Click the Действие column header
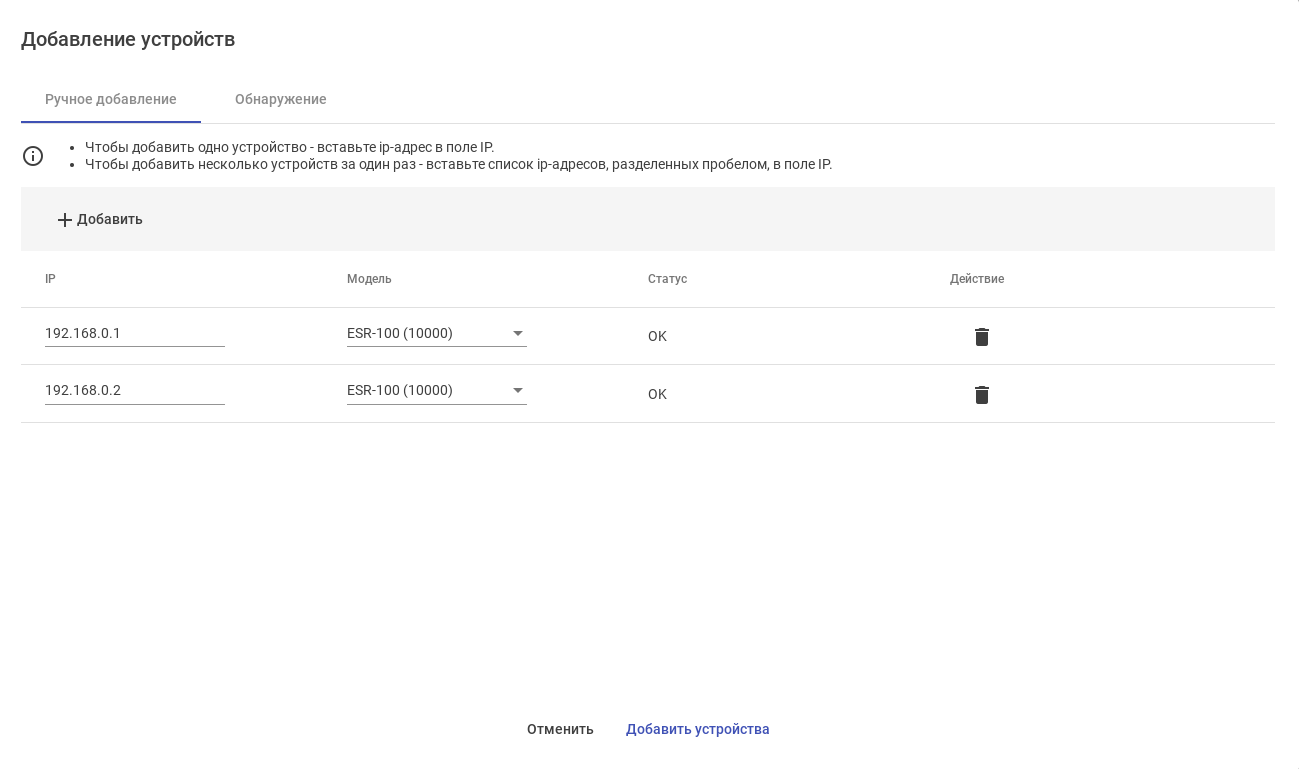Viewport: 1299px width, 769px height. click(977, 279)
